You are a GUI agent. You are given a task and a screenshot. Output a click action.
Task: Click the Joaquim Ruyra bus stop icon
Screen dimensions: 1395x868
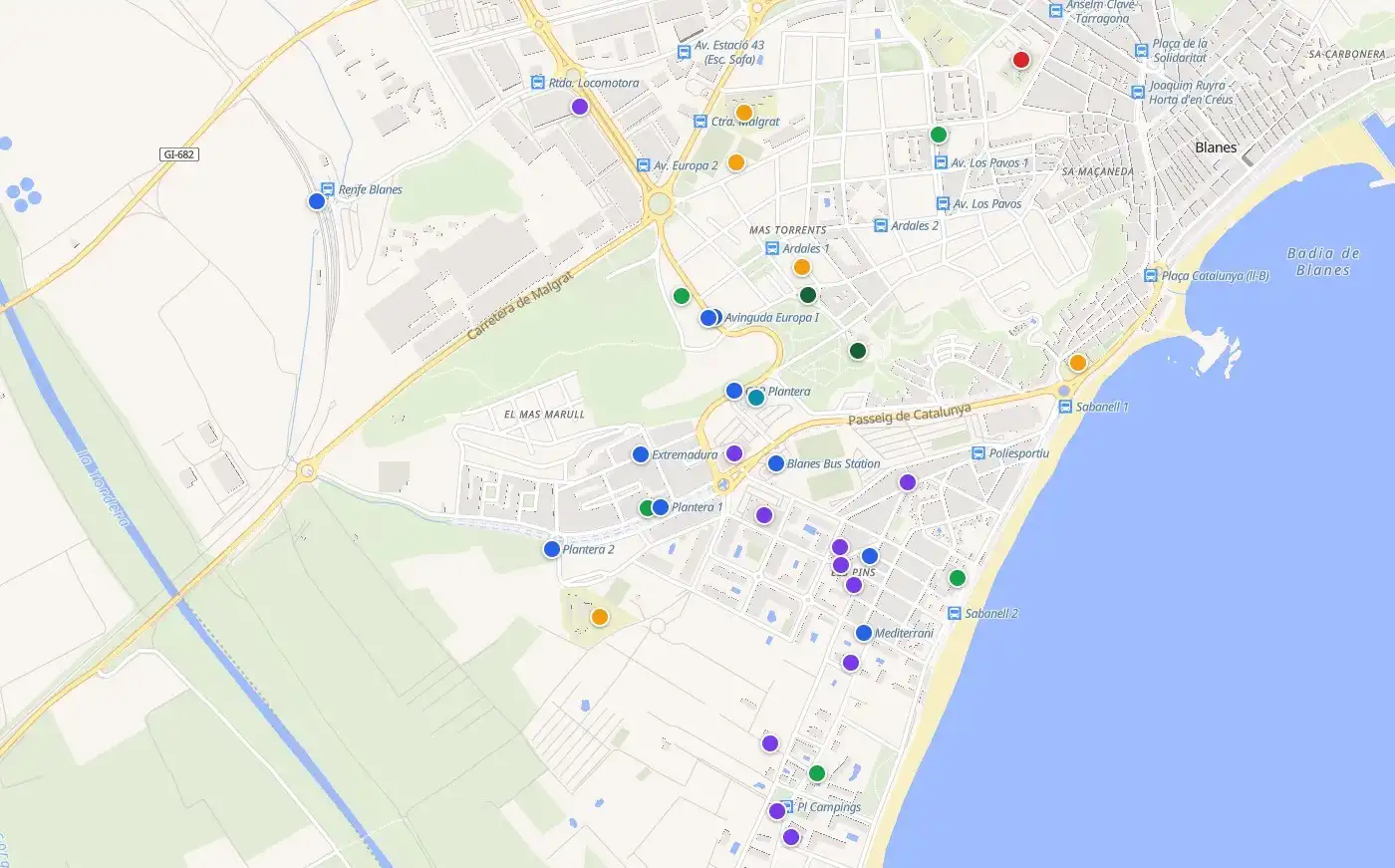1138,92
